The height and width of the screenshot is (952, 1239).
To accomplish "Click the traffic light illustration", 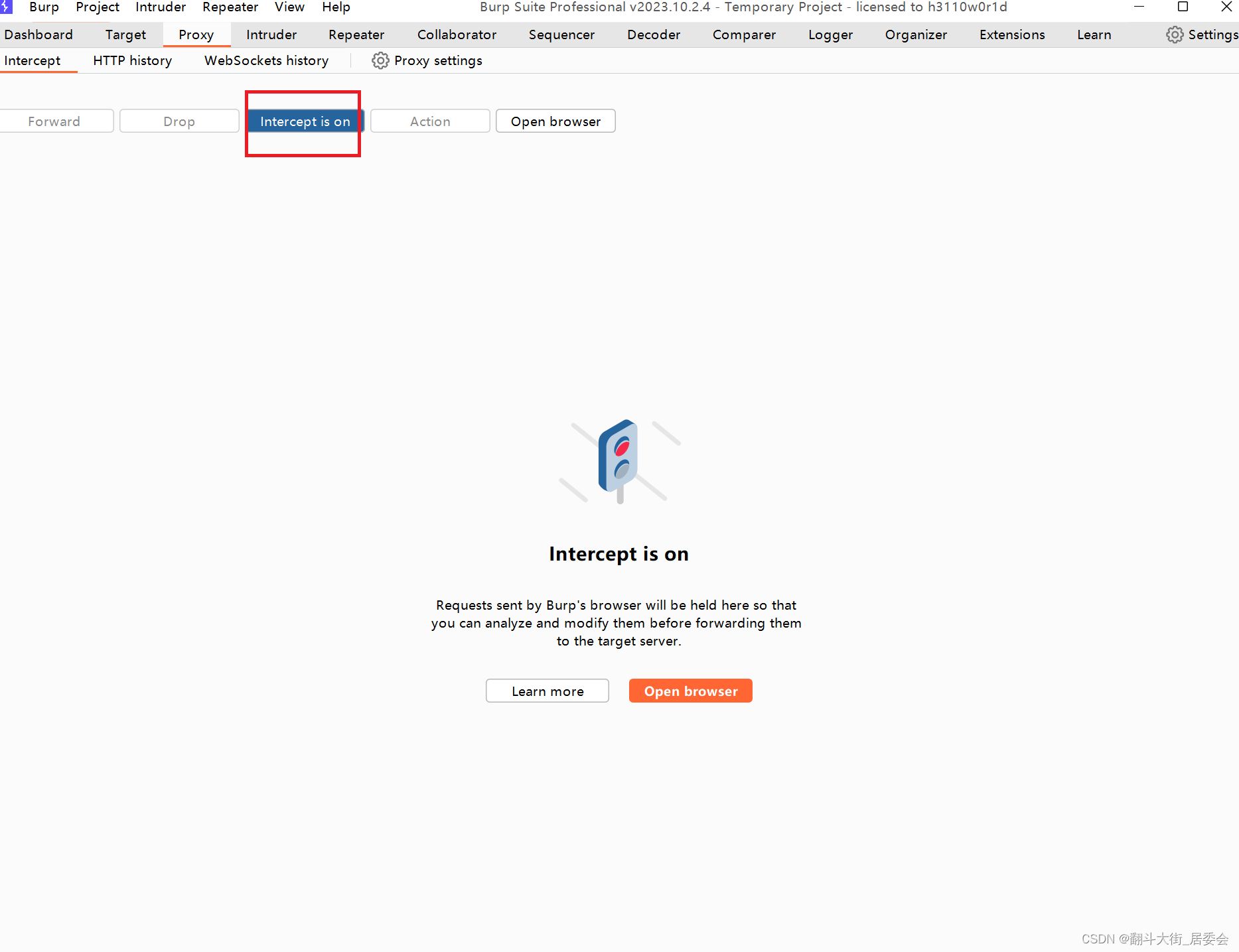I will tap(620, 462).
